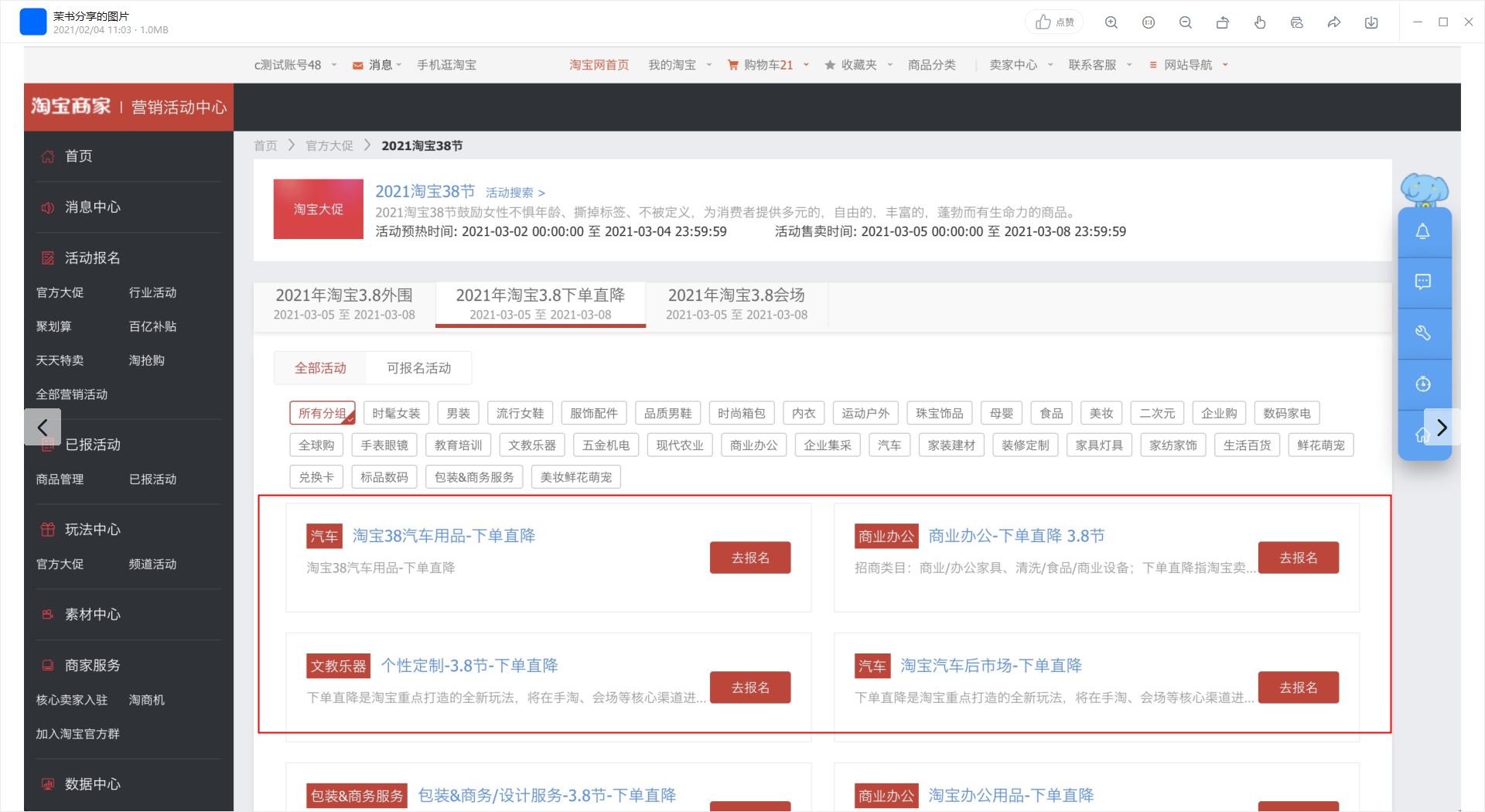The height and width of the screenshot is (812, 1485).
Task: Zoom out the image viewer
Action: coord(1186,22)
